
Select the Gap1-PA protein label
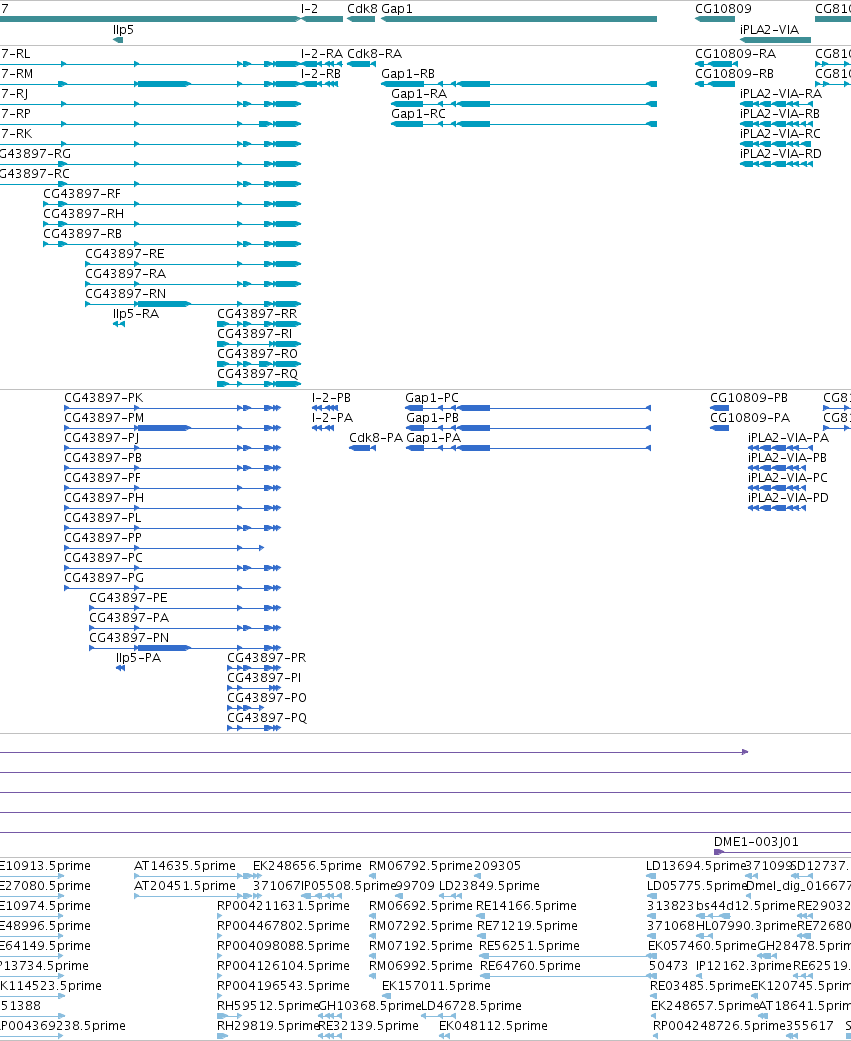point(433,438)
